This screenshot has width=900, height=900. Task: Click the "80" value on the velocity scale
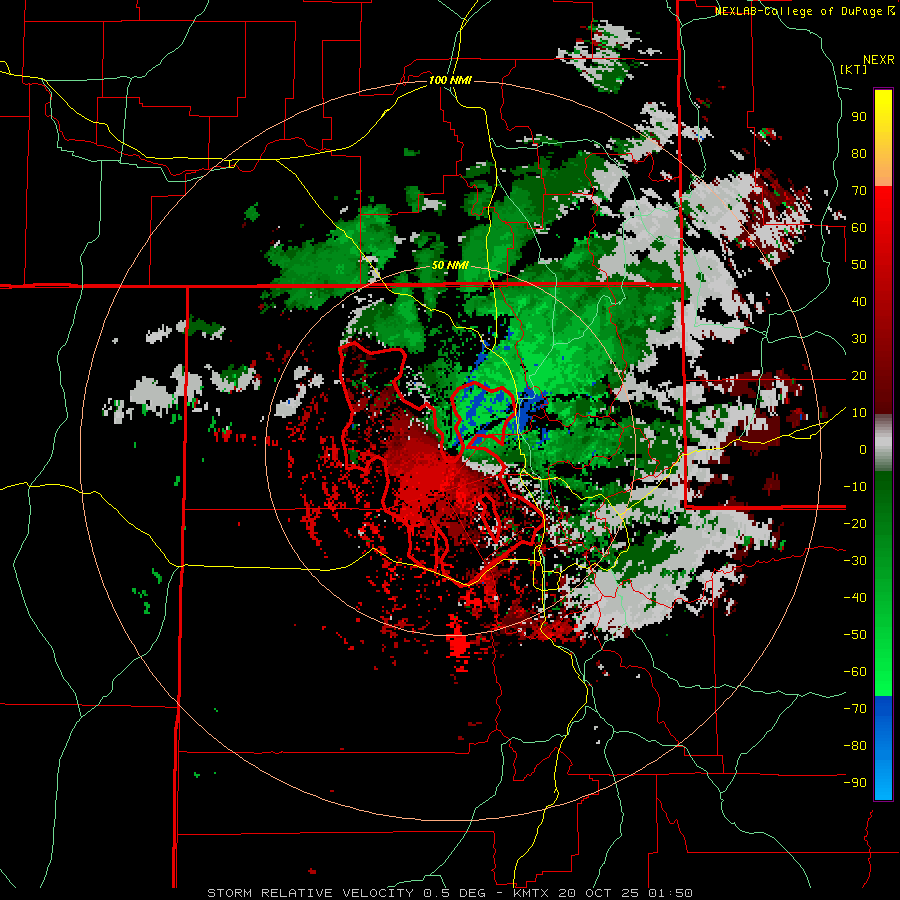859,154
